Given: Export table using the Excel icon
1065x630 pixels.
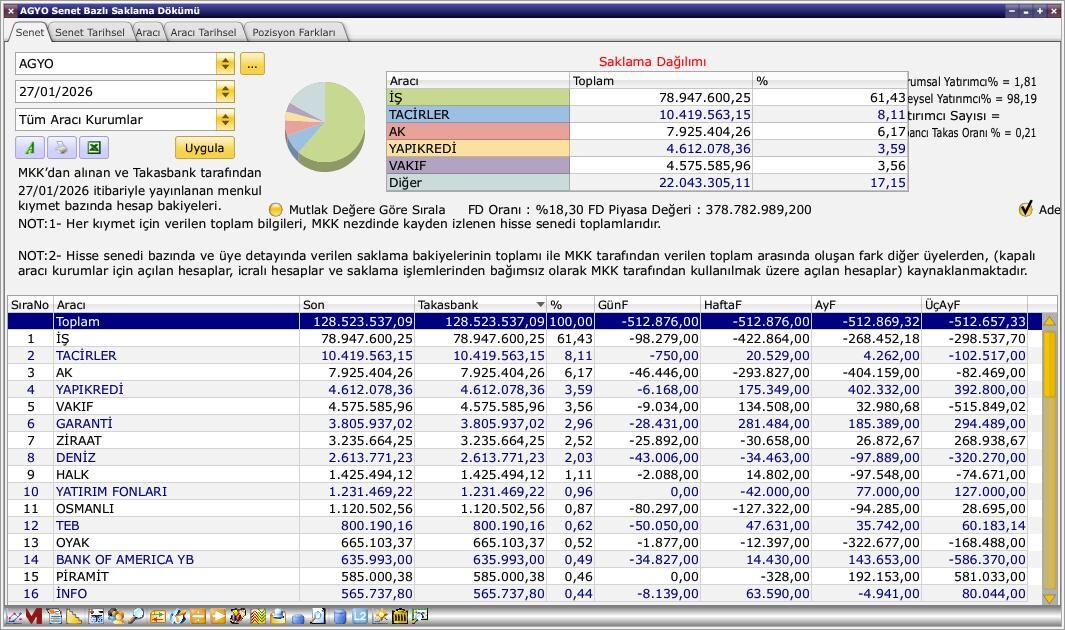Looking at the screenshot, I should point(93,147).
